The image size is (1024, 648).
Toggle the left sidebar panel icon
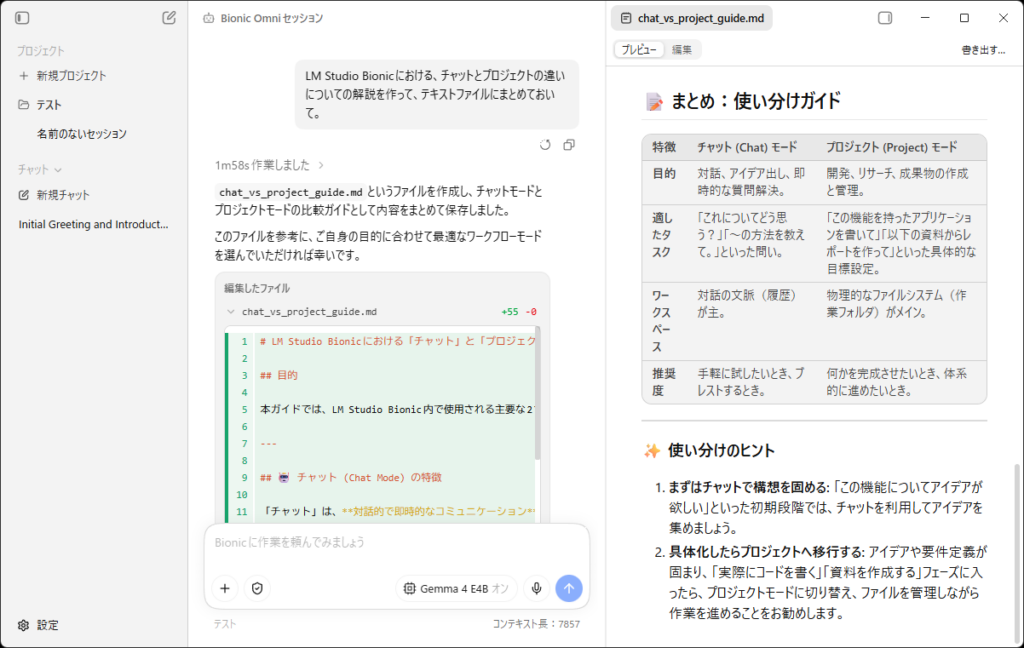point(22,18)
